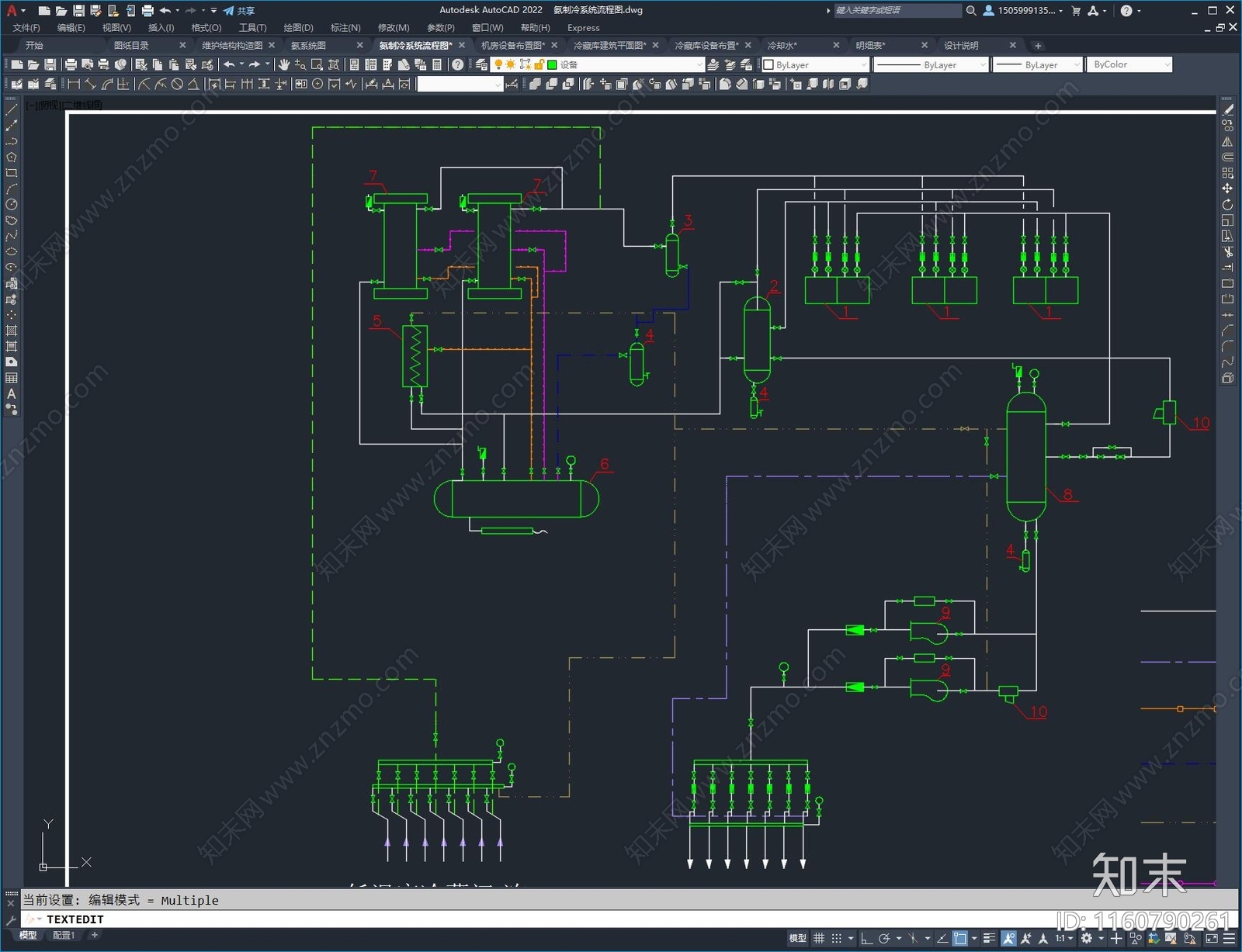This screenshot has width=1242, height=952.
Task: Select the multiline text A tool
Action: pos(11,394)
